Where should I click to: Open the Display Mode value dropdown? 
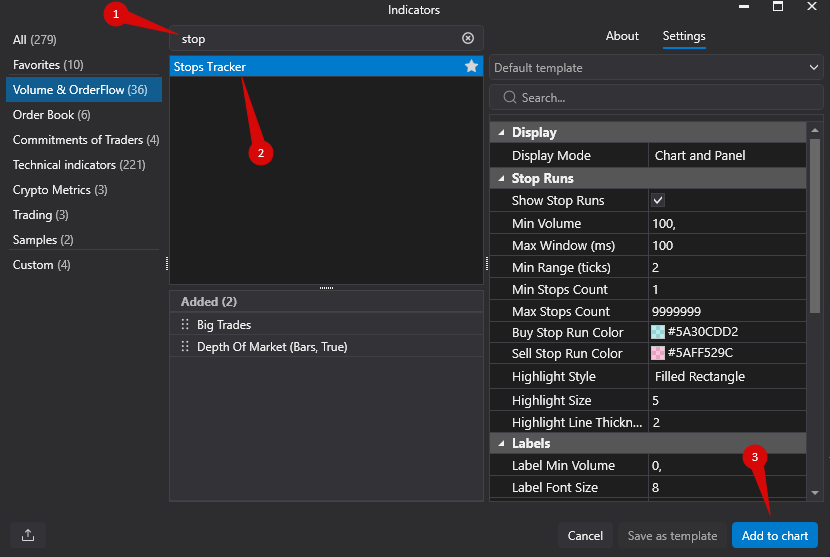[727, 155]
